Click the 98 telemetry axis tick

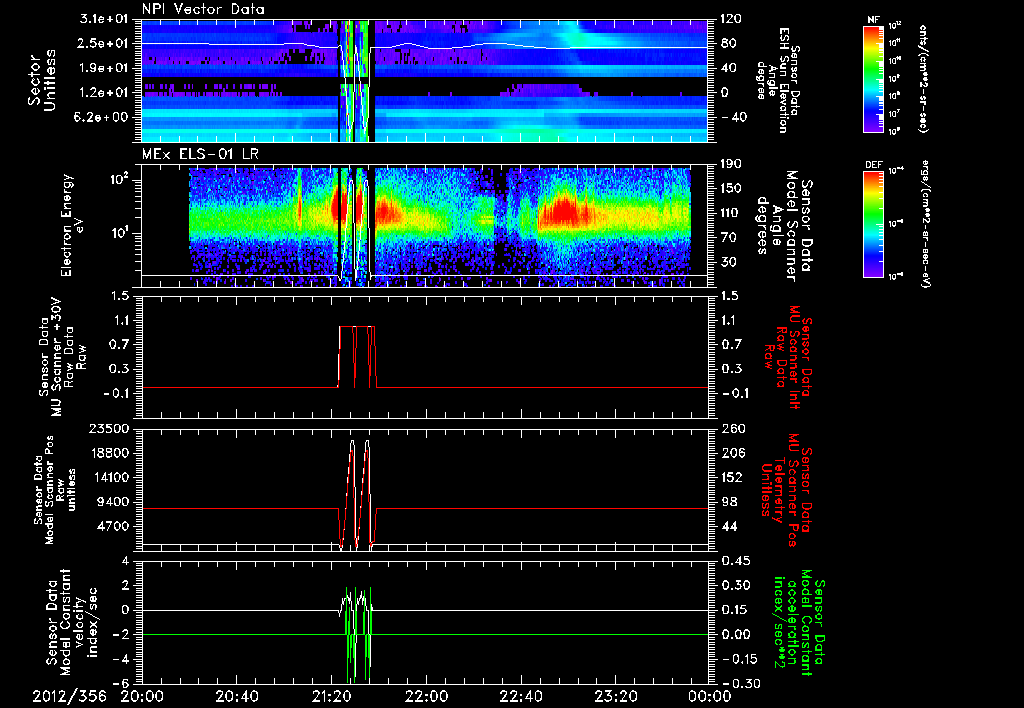(729, 502)
